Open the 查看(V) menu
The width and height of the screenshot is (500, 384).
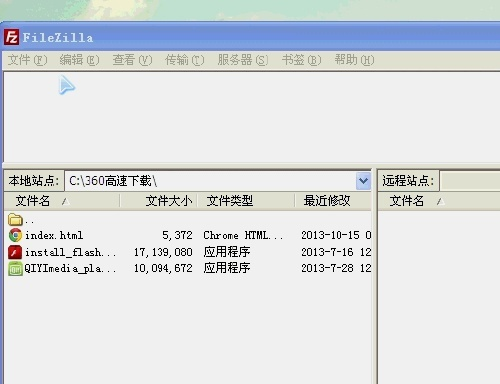(x=132, y=60)
